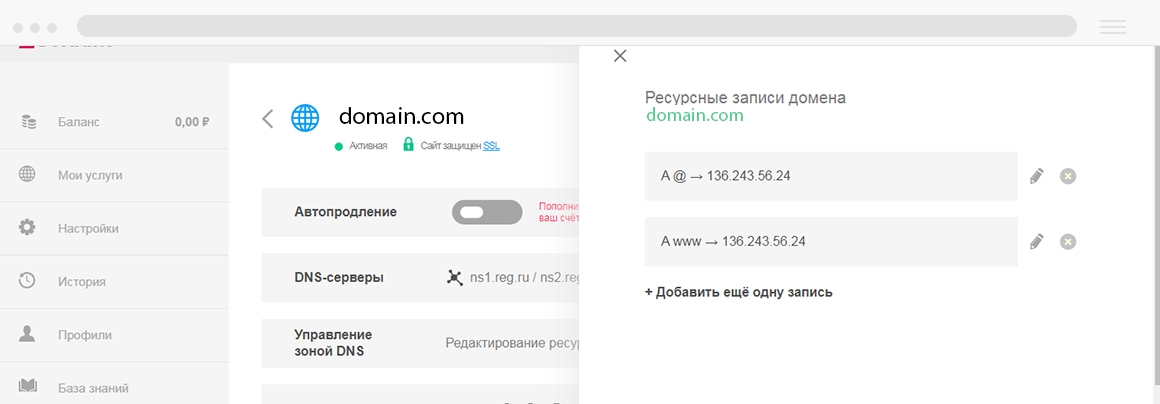This screenshot has height=404, width=1160.
Task: Click the Профили person icon
Action: 27,334
